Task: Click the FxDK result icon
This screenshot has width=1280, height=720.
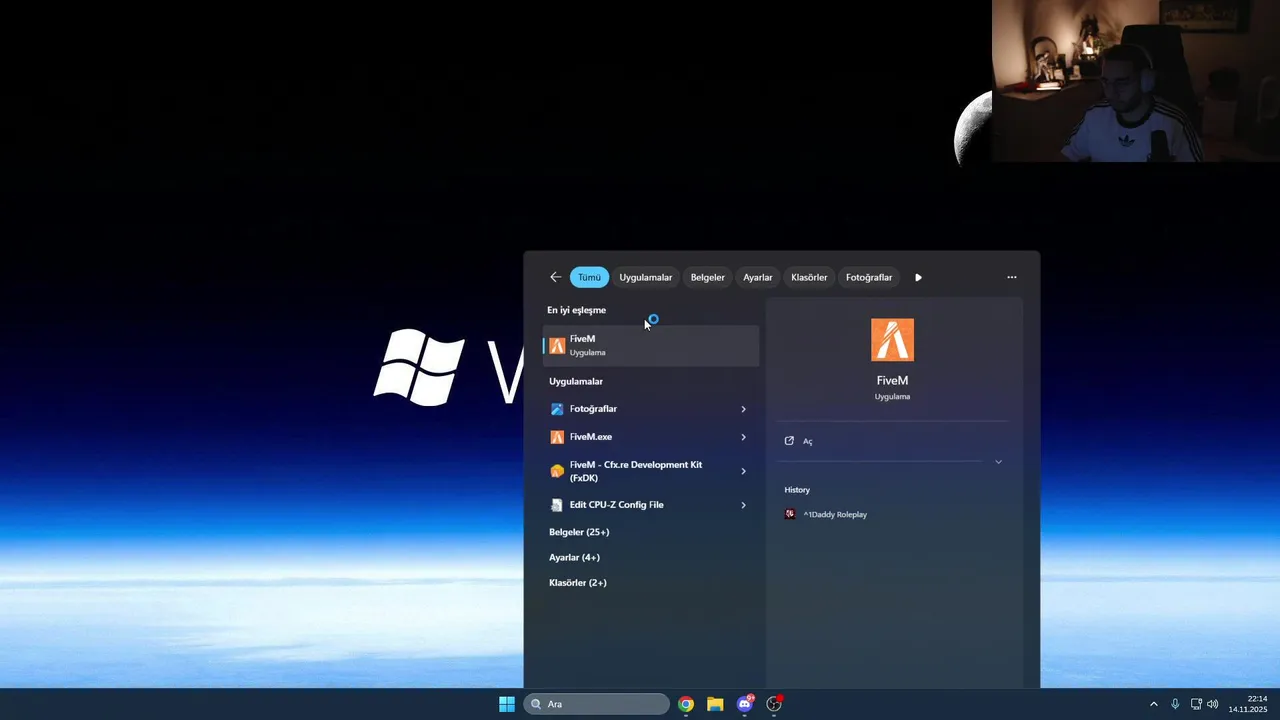Action: pos(557,471)
